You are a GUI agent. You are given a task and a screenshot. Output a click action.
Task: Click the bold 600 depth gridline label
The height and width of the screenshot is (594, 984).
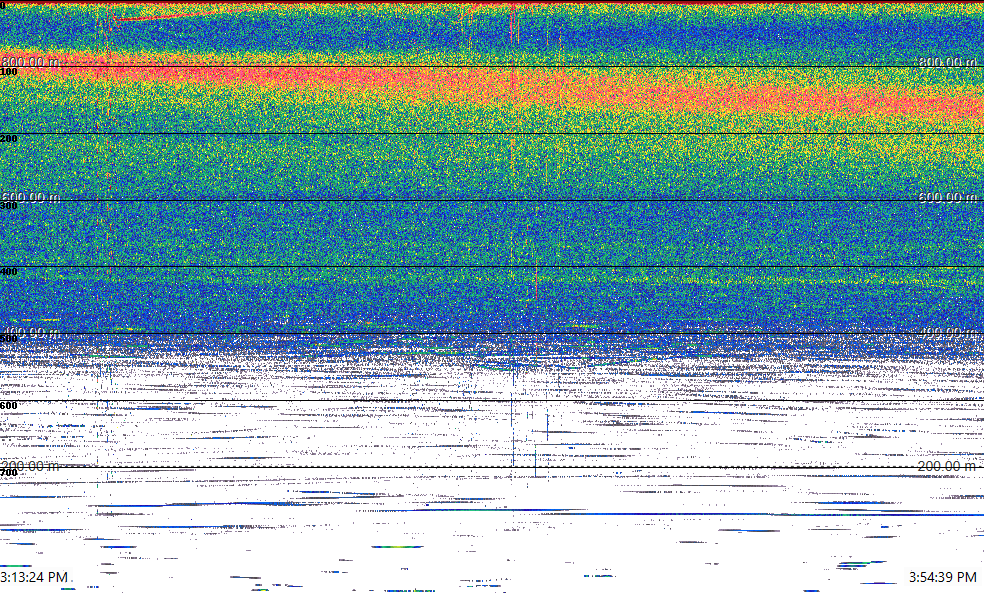pyautogui.click(x=9, y=406)
